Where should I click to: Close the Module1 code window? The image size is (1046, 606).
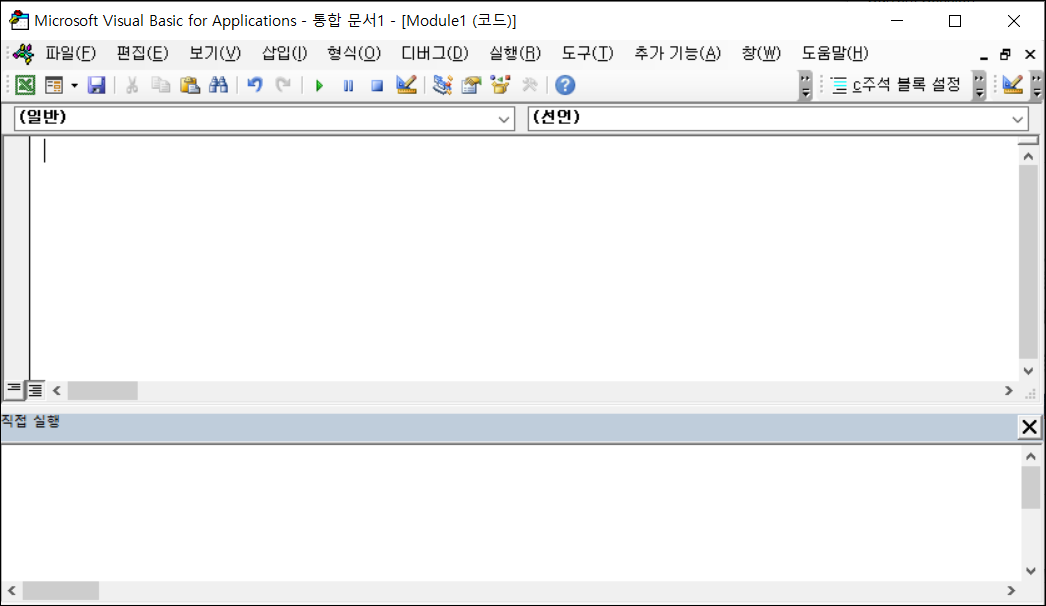(1030, 55)
